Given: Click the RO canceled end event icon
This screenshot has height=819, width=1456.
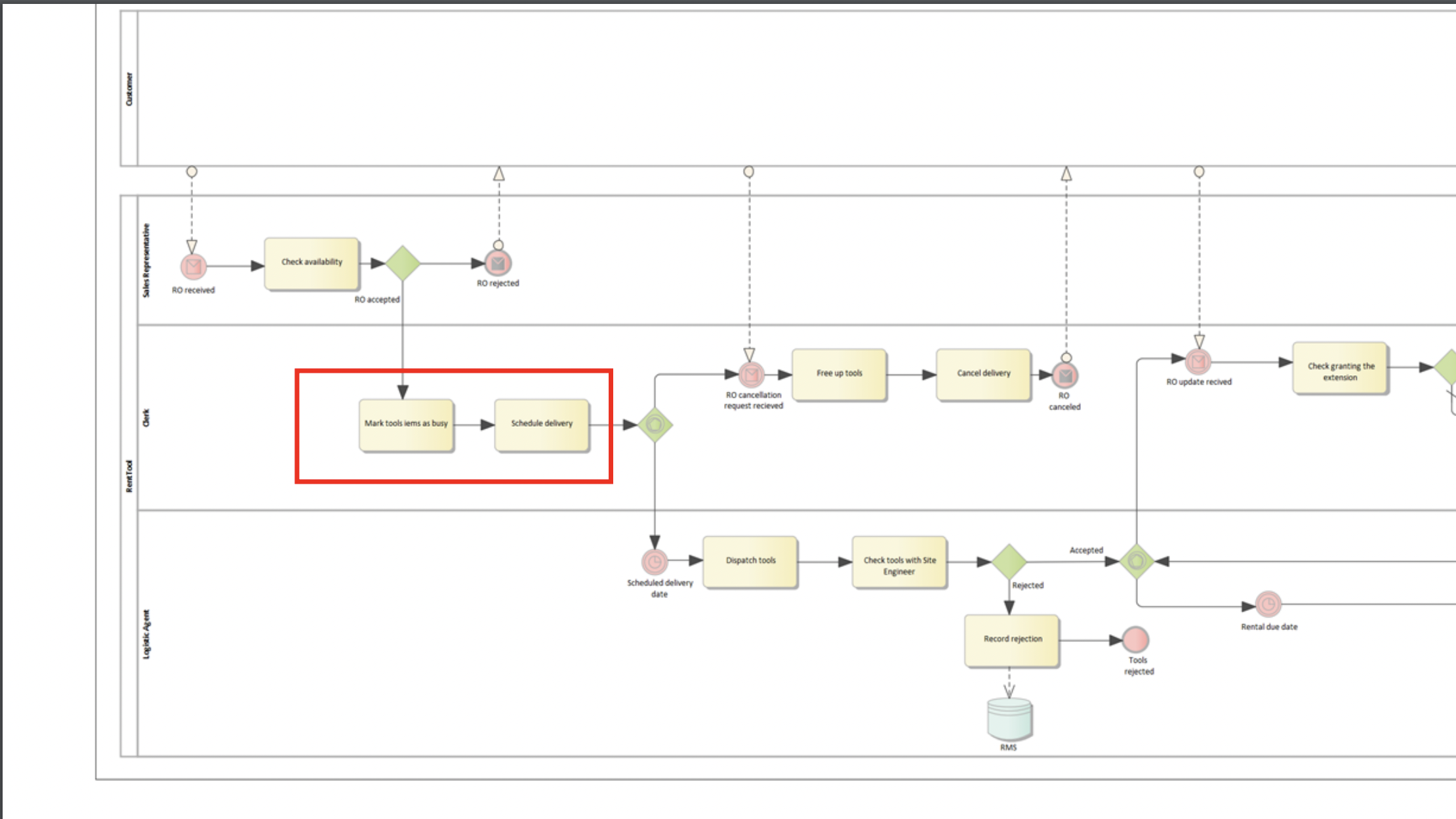Looking at the screenshot, I should point(1064,376).
